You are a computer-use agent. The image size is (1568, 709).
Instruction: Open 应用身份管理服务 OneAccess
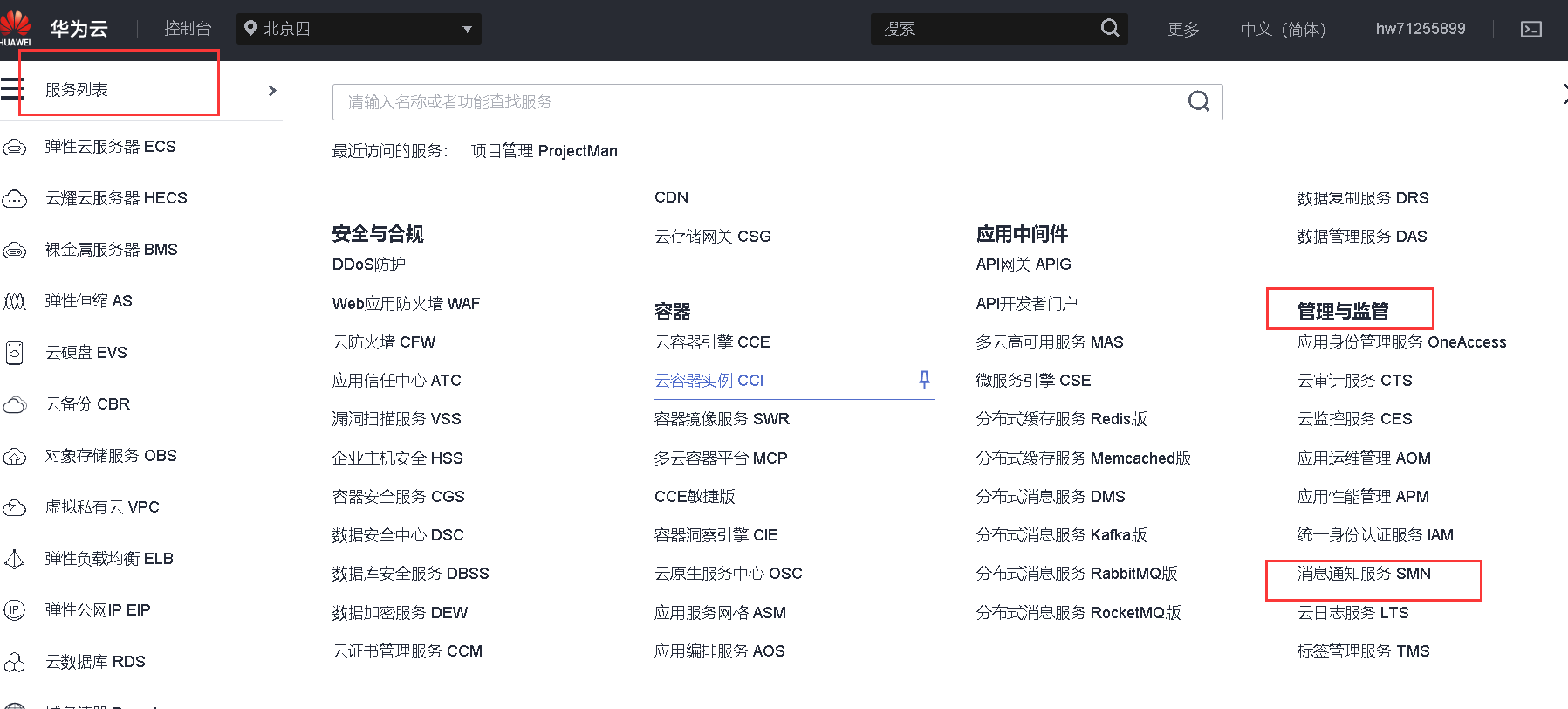click(1401, 342)
